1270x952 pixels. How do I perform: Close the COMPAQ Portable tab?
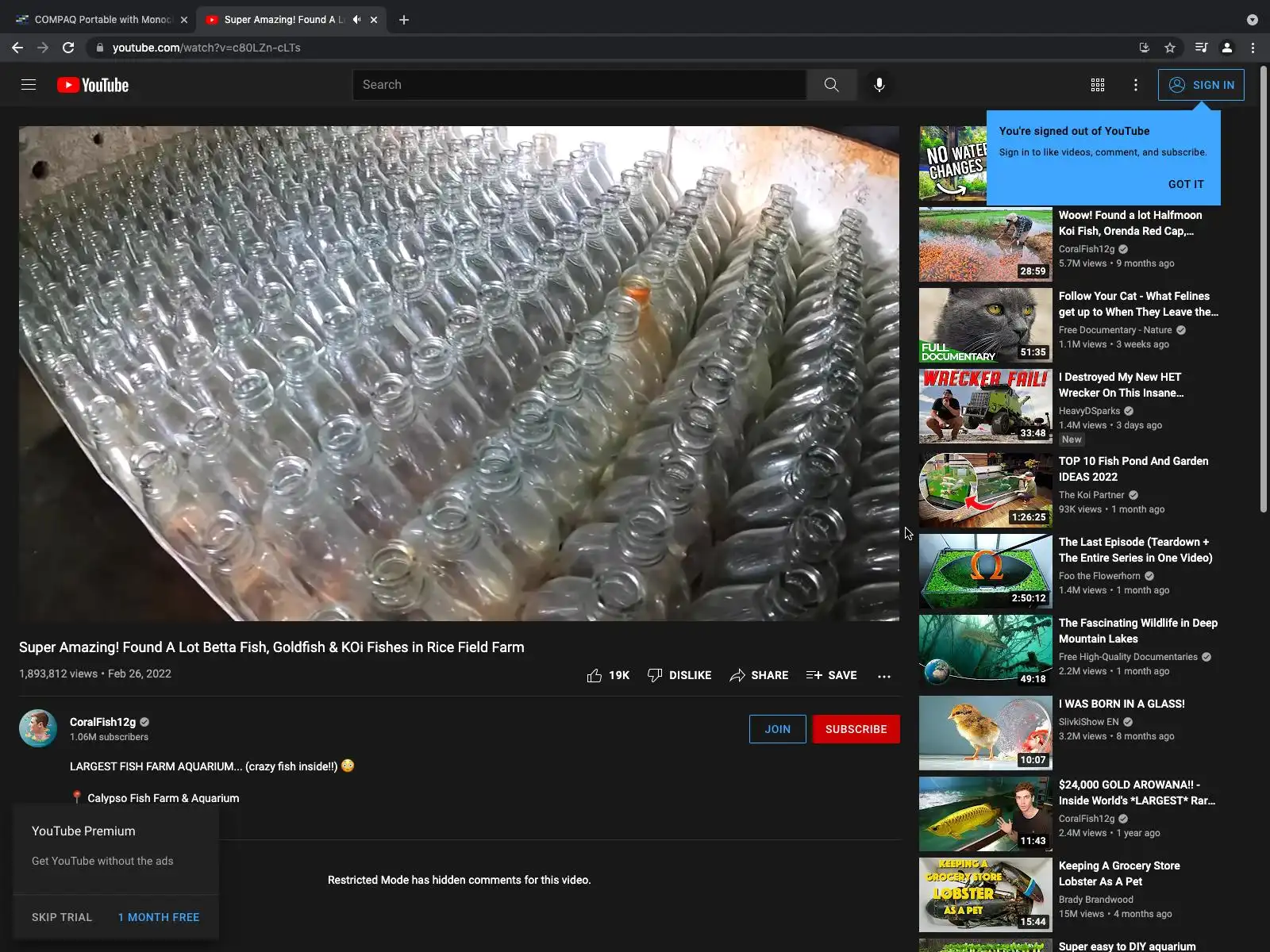[184, 20]
